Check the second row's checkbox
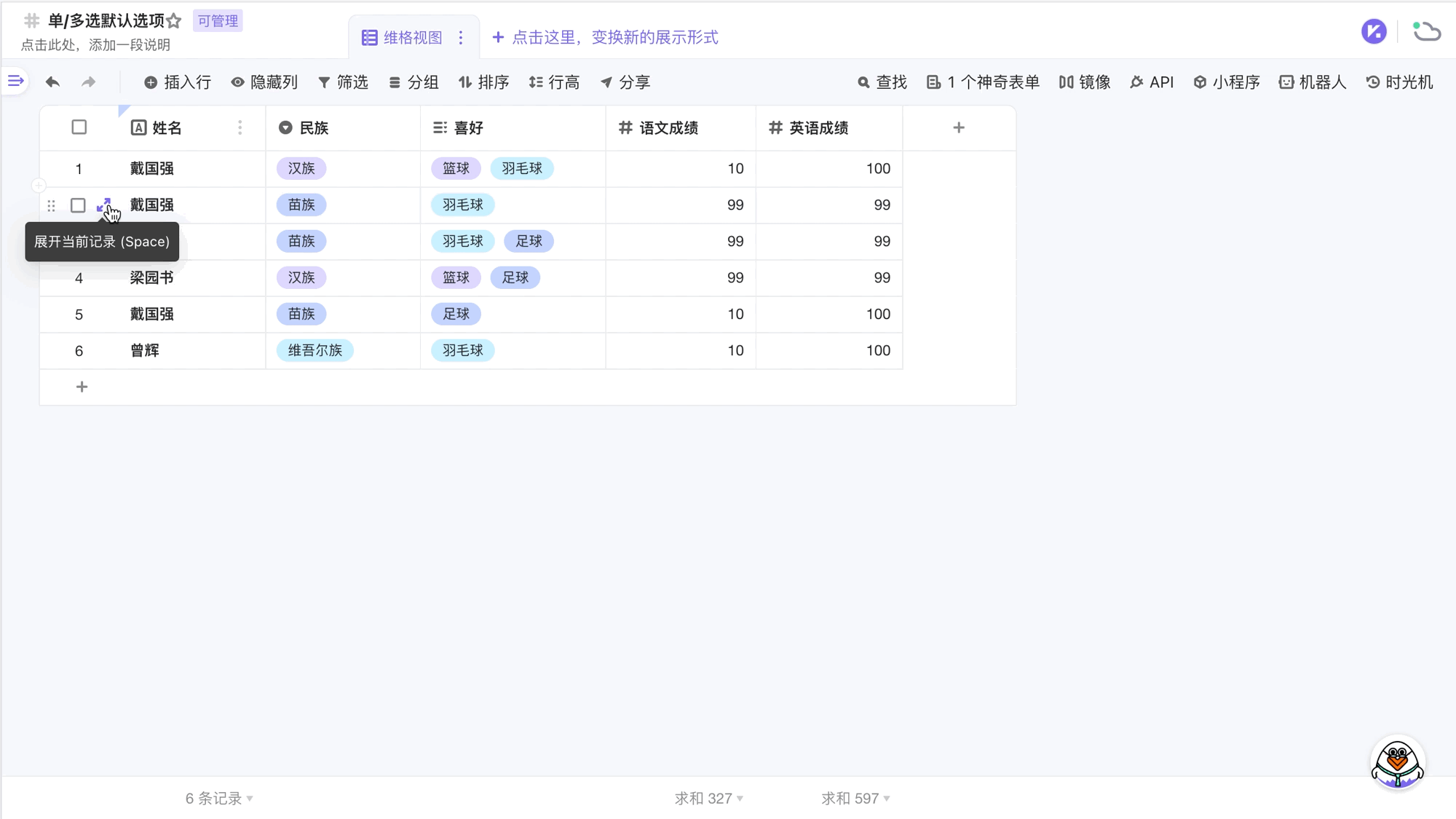 coord(78,205)
